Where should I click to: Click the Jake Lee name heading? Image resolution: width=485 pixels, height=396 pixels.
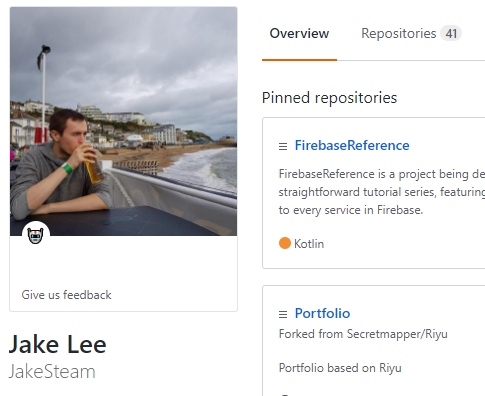coord(58,344)
